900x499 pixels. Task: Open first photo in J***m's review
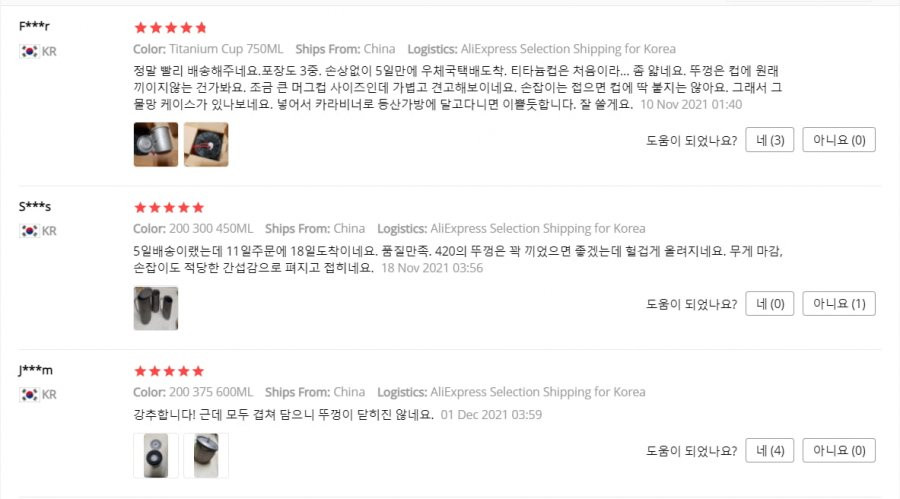coord(156,455)
